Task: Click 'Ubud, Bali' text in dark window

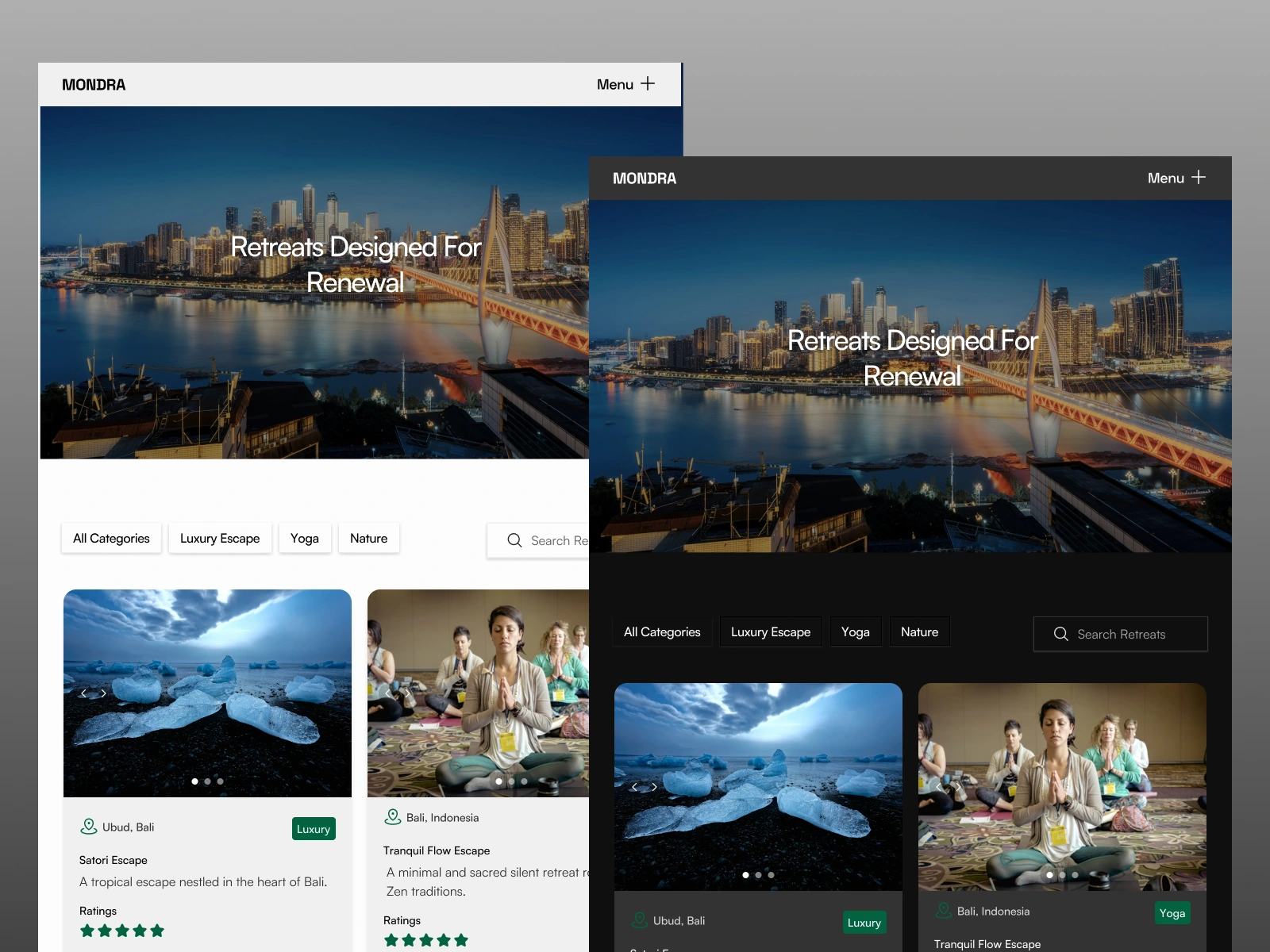Action: click(x=679, y=920)
